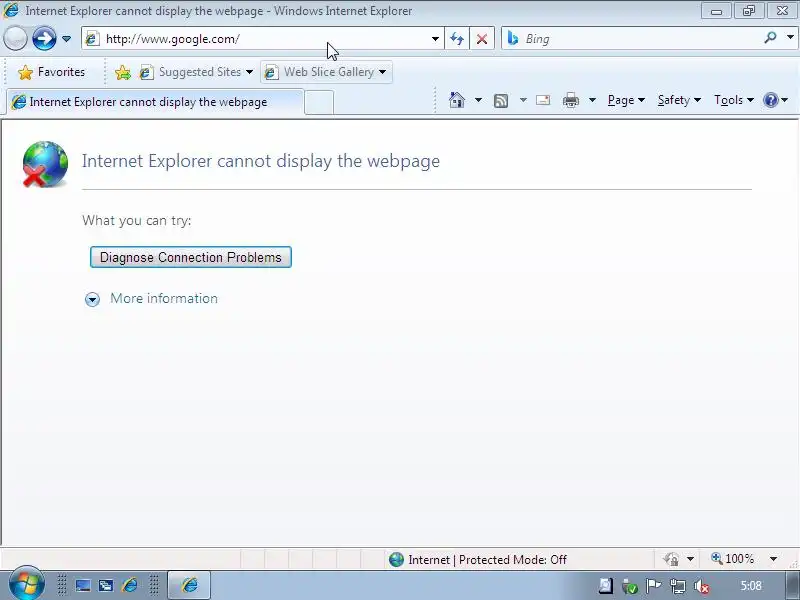Open the Favorites center
This screenshot has height=600, width=800.
52,72
